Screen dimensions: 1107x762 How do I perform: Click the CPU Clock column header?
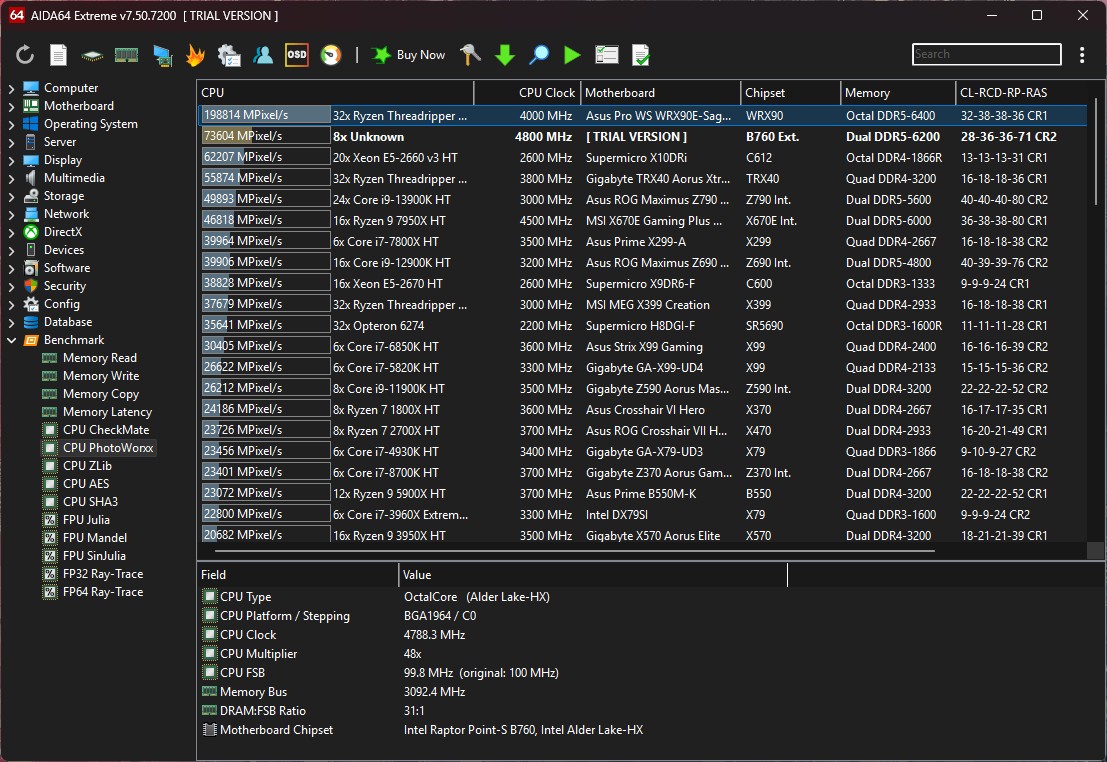point(546,93)
